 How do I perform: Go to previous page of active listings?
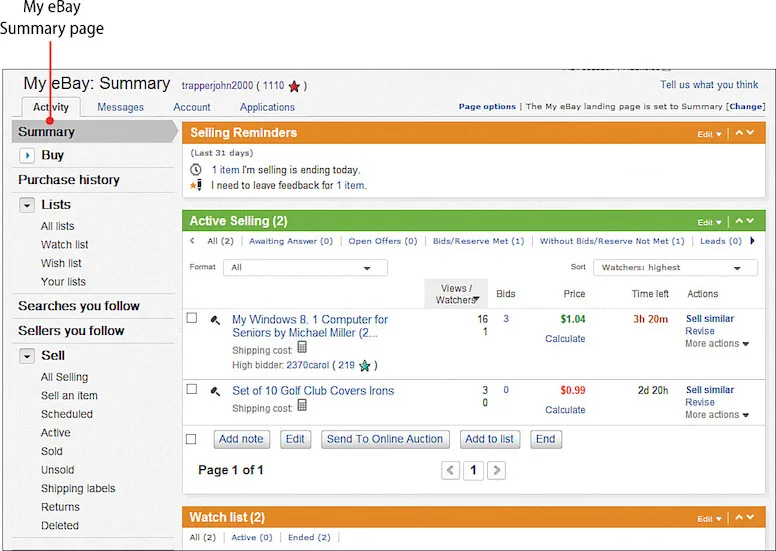[x=450, y=470]
